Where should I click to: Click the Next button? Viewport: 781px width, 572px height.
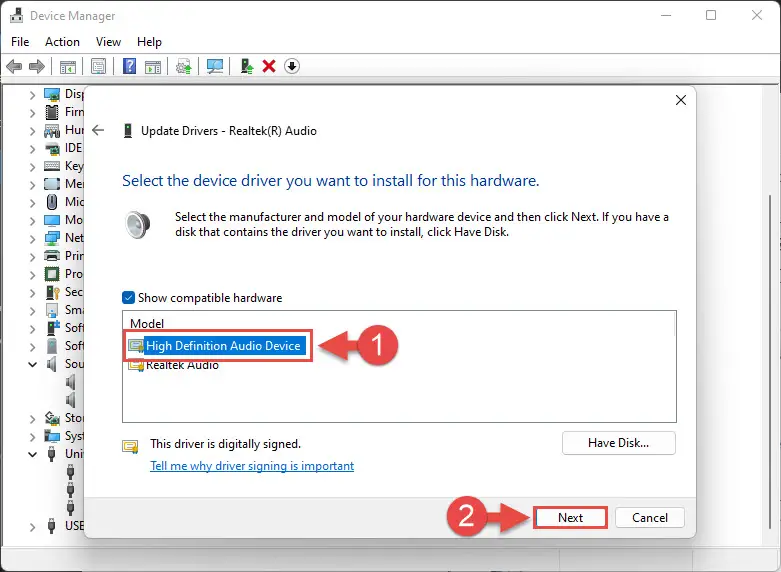point(570,517)
